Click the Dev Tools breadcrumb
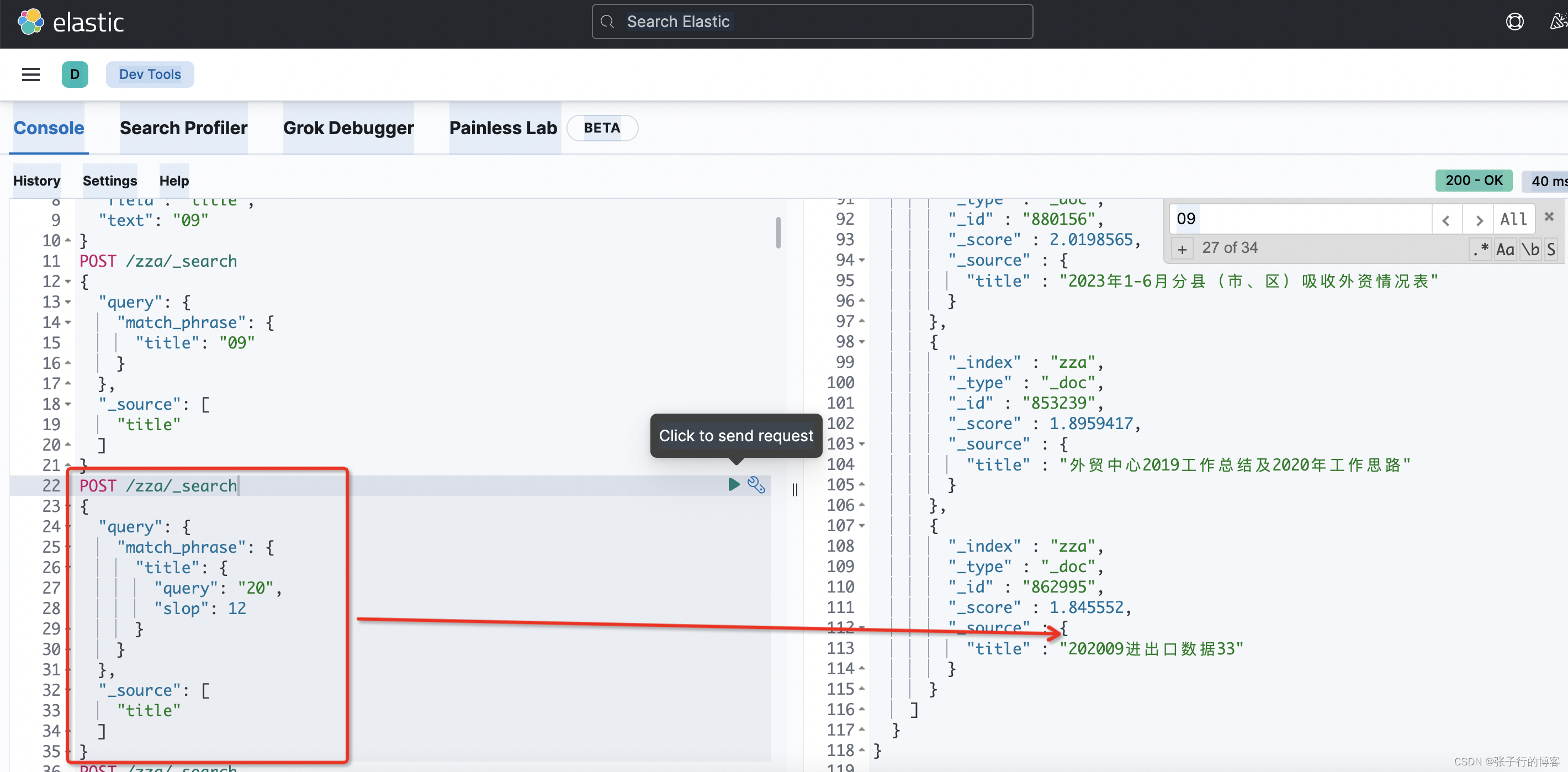Viewport: 1568px width, 772px height. [x=150, y=75]
